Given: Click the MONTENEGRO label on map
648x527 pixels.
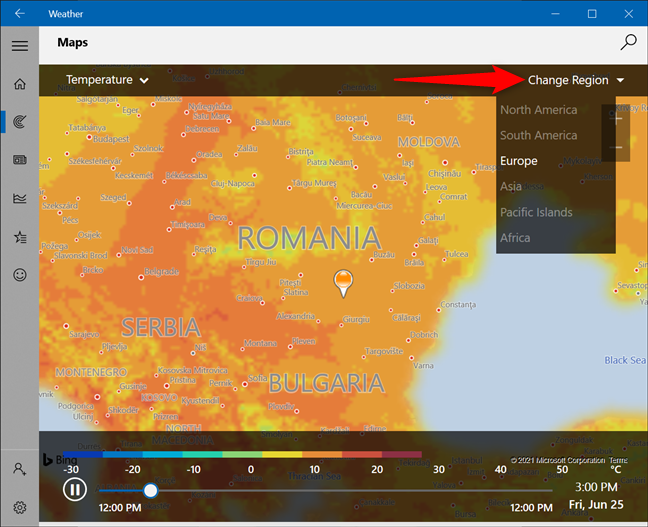Looking at the screenshot, I should pos(91,372).
